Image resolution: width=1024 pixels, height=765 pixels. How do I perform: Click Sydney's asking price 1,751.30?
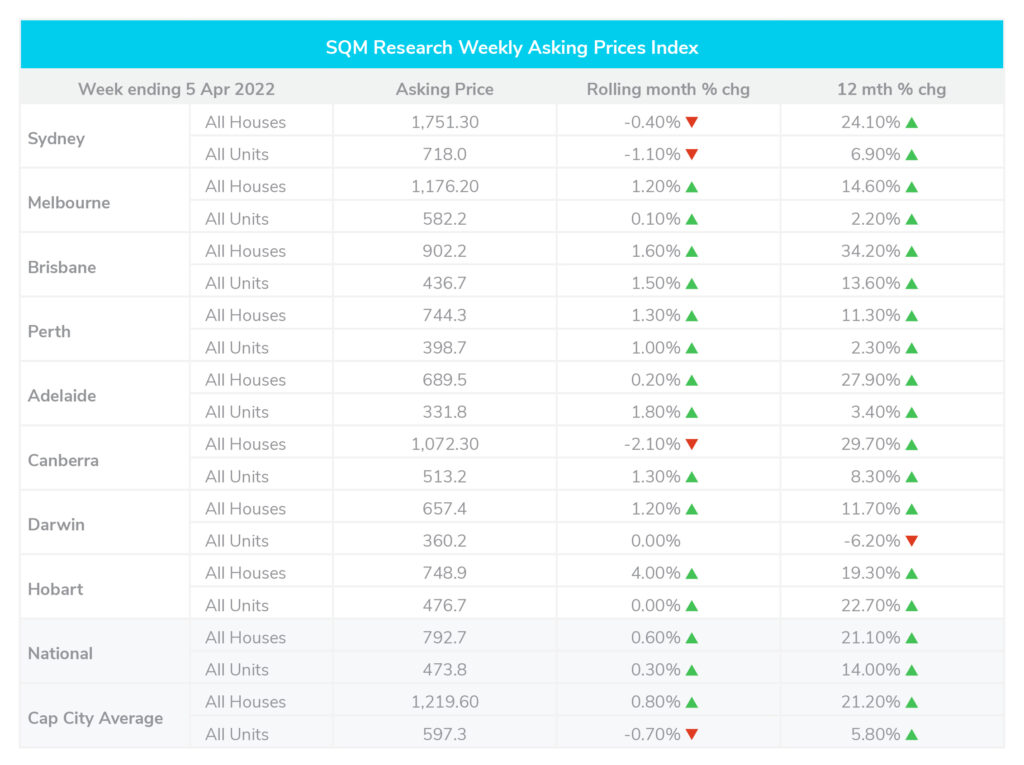click(x=445, y=122)
